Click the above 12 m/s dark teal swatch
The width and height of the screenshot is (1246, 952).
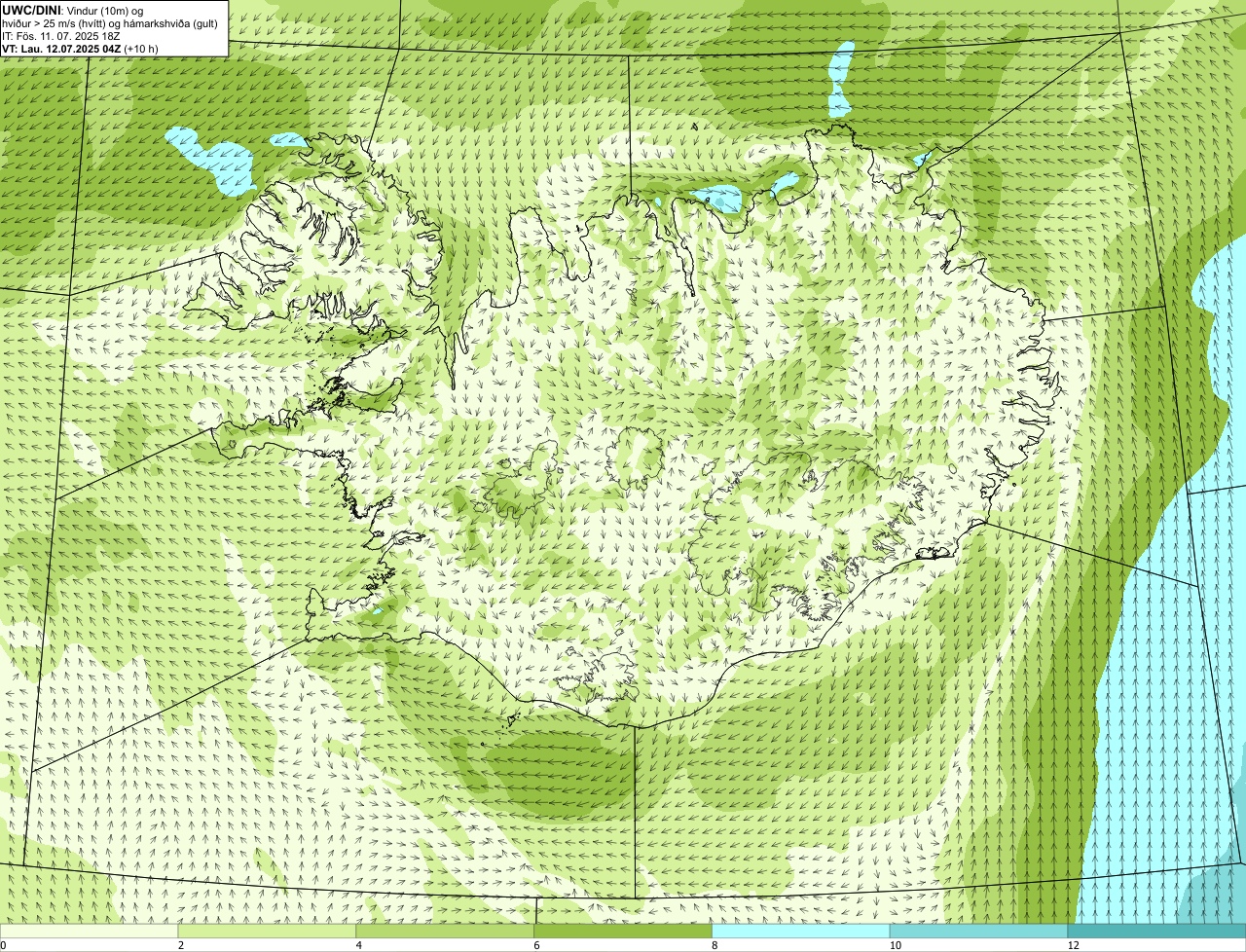(x=1157, y=932)
